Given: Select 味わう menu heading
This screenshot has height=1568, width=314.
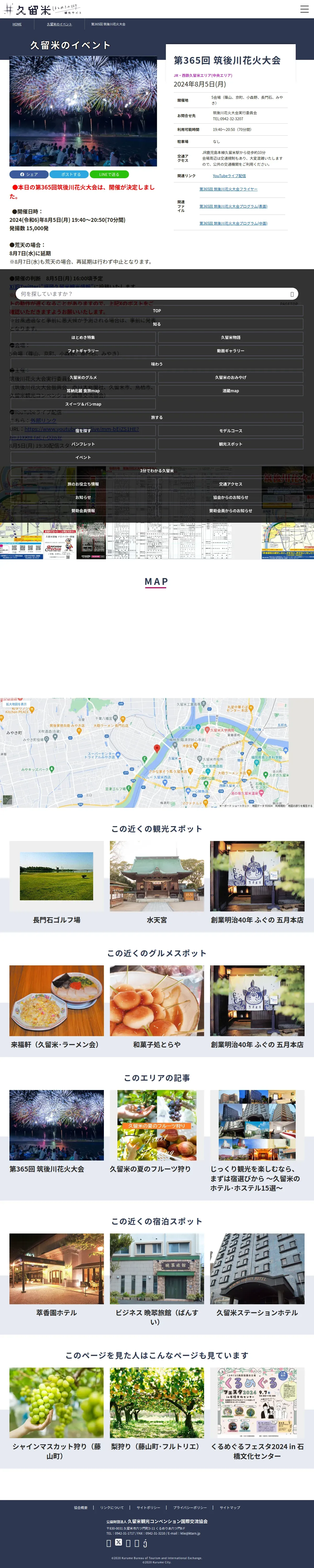Looking at the screenshot, I should 157,364.
